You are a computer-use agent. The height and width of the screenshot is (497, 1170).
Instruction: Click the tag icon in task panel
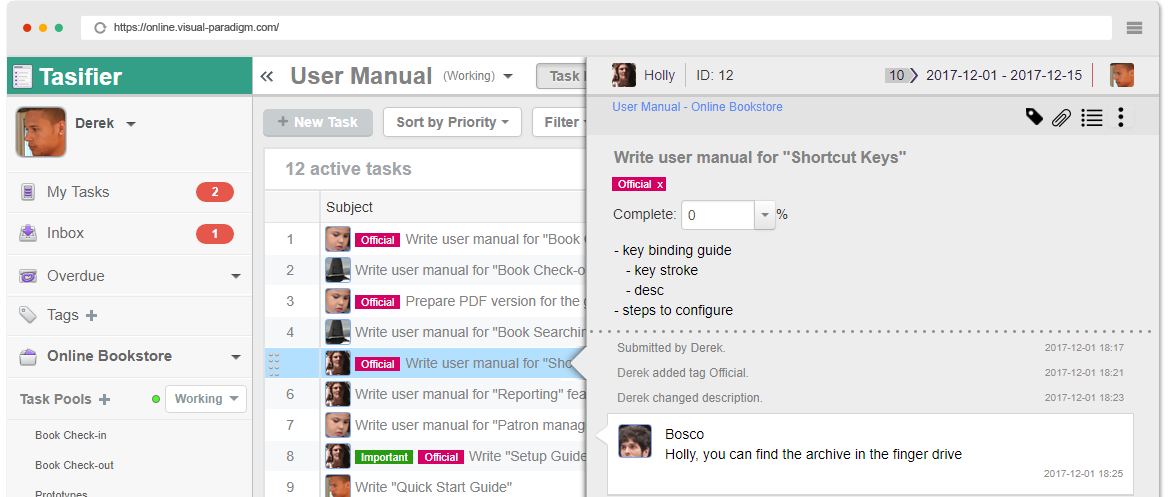pyautogui.click(x=1034, y=118)
